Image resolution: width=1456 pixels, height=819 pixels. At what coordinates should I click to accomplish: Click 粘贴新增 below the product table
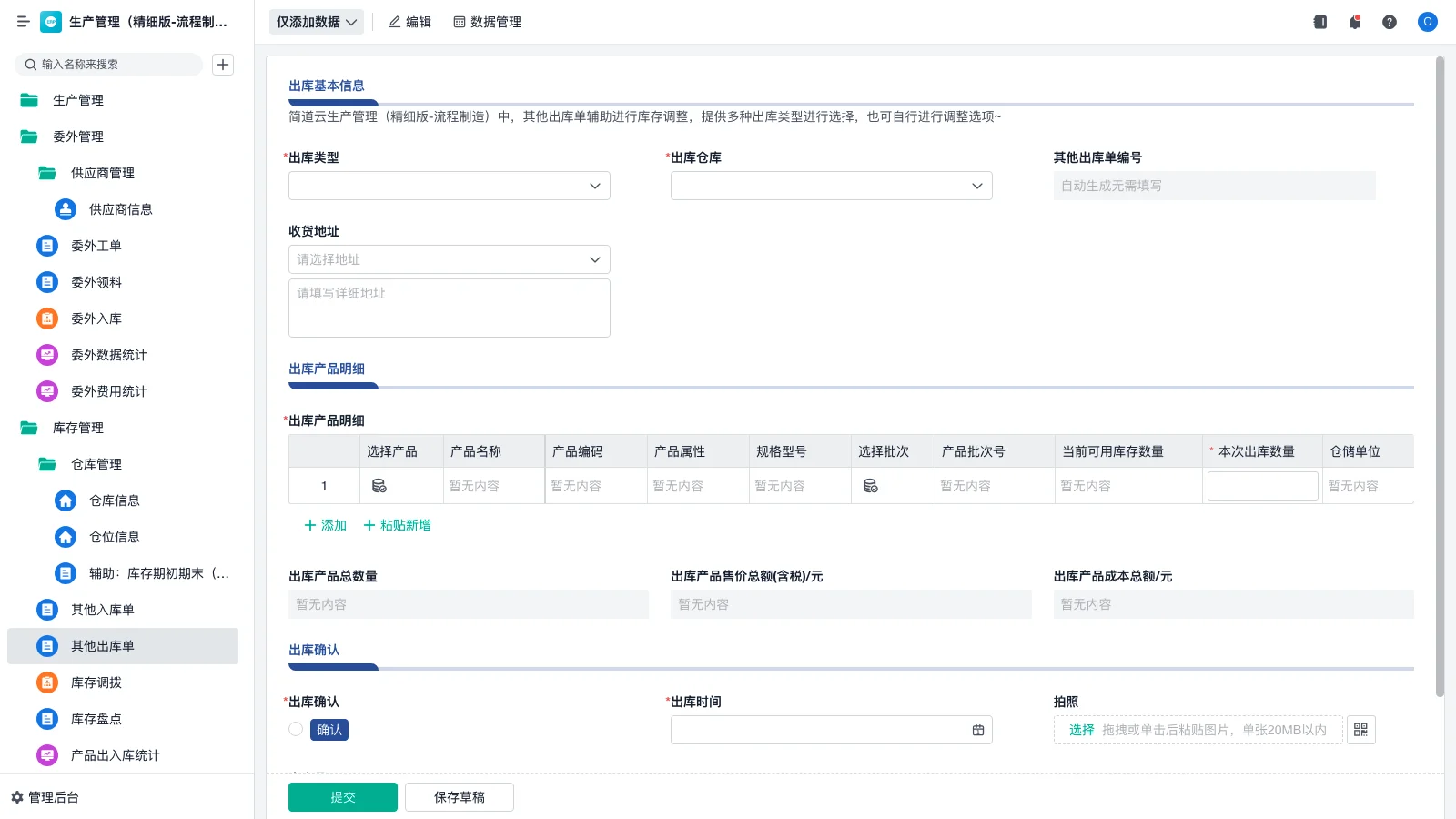point(396,525)
